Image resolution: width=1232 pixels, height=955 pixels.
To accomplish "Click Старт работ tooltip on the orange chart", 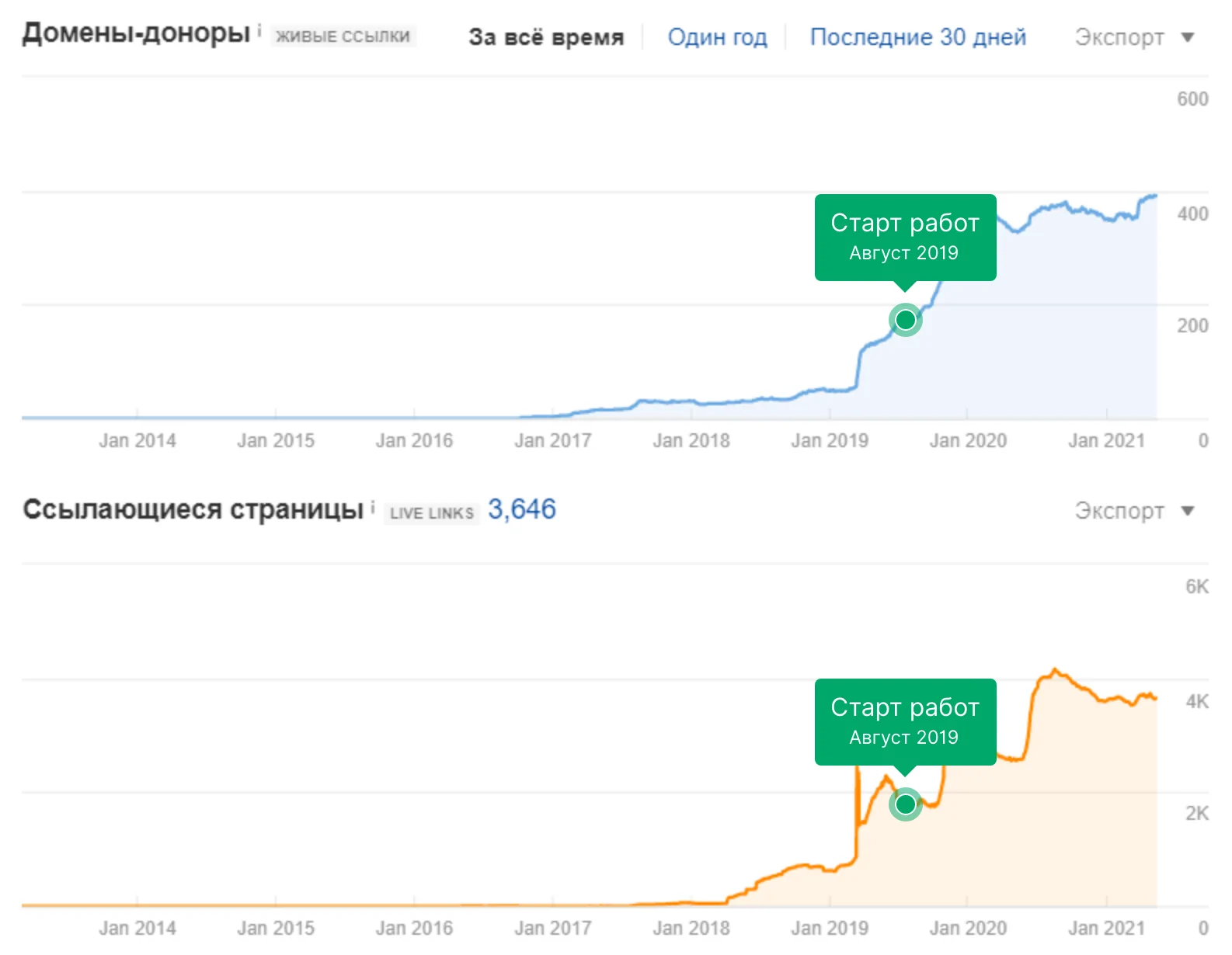I will point(905,721).
